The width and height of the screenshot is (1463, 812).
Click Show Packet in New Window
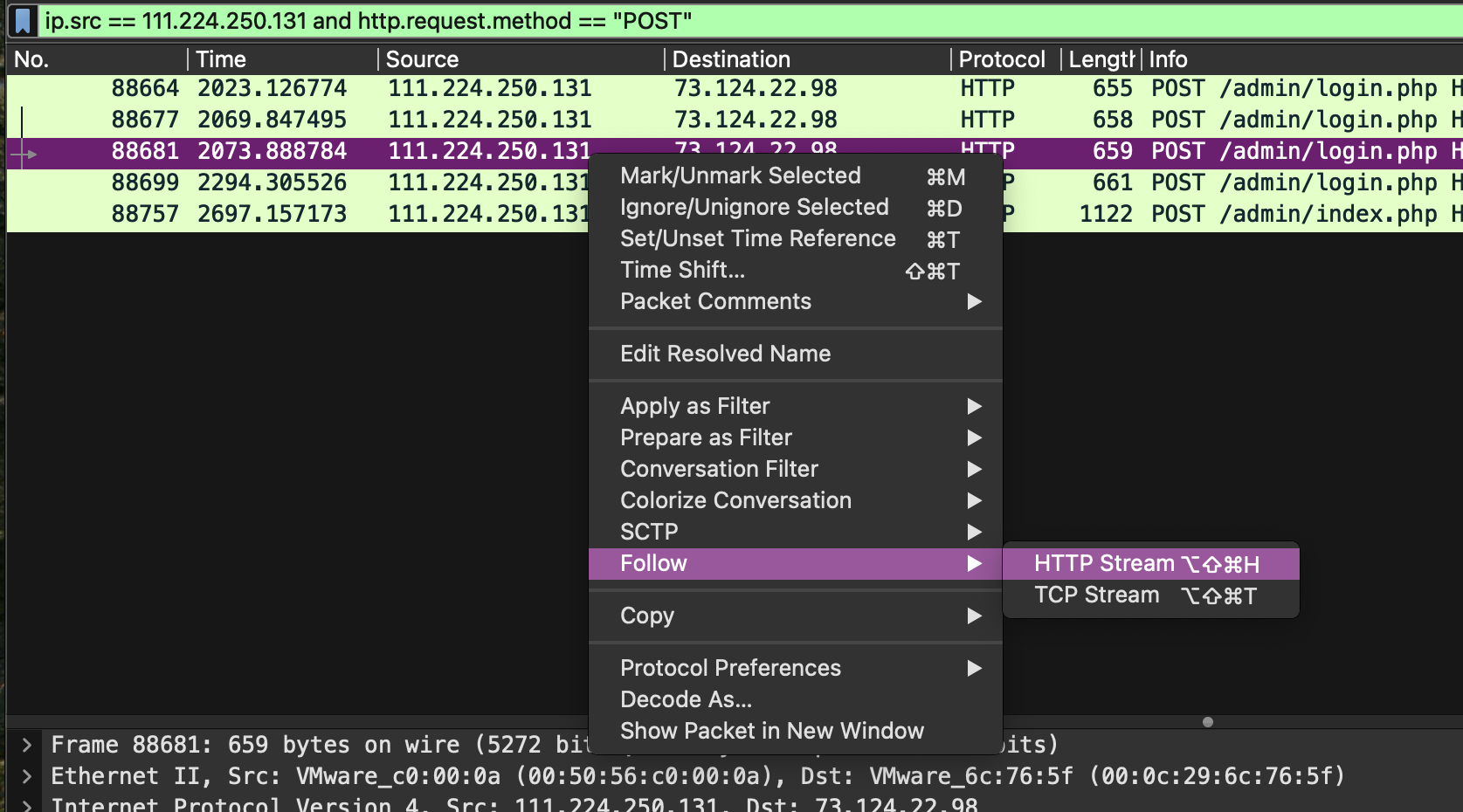pos(772,731)
